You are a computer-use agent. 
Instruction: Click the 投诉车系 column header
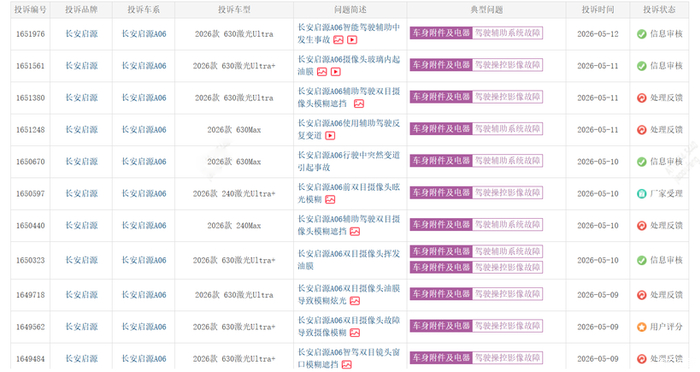point(144,10)
